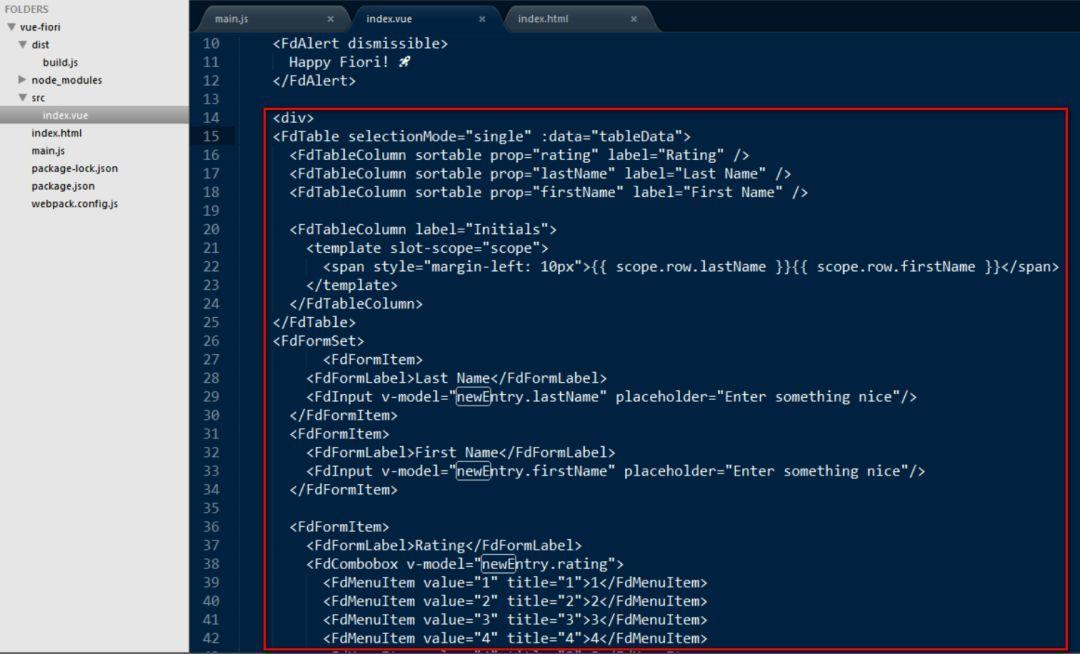Click 'scope.row.lastName' in span line
The height and width of the screenshot is (654, 1080).
tap(691, 266)
